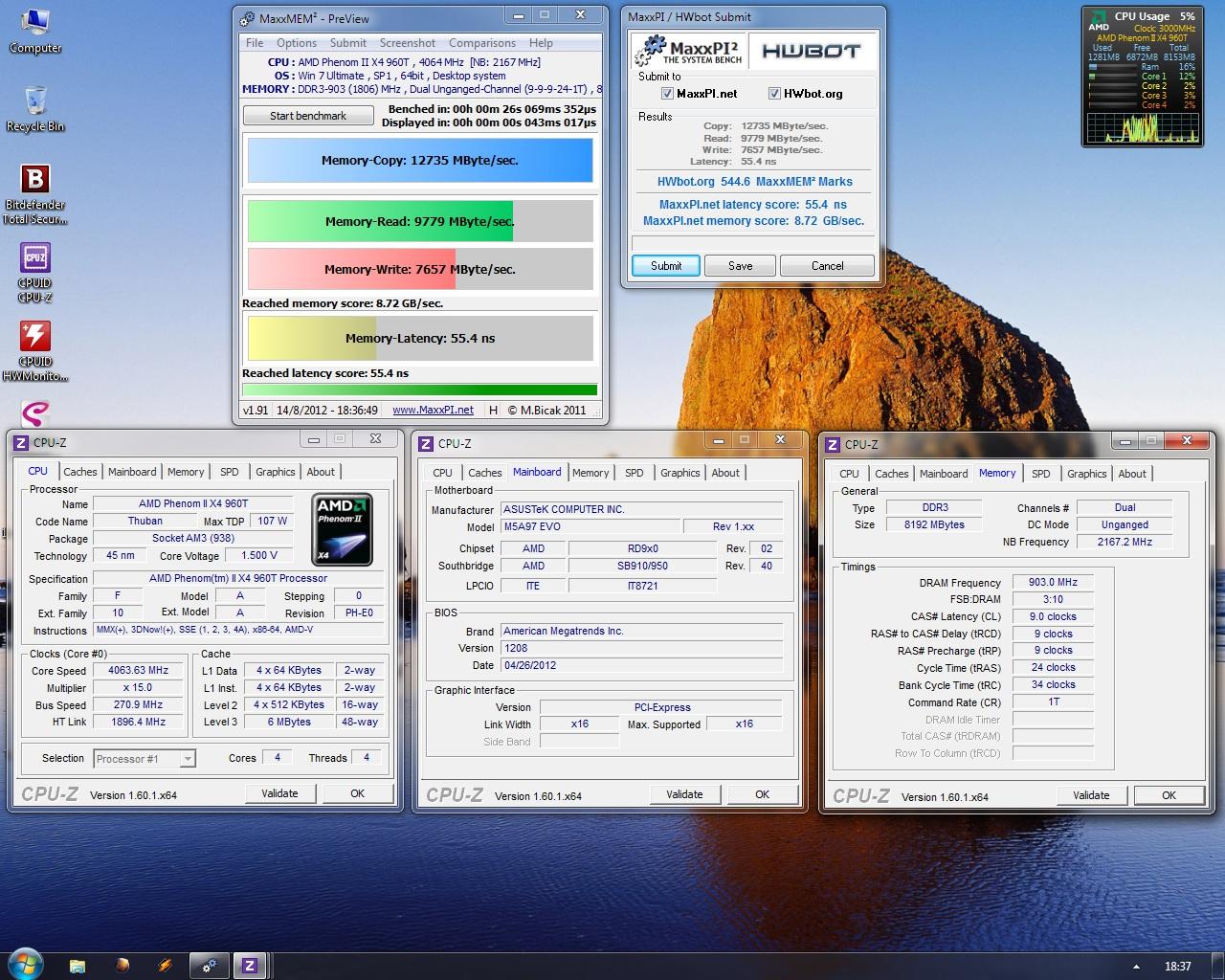Image resolution: width=1225 pixels, height=980 pixels.
Task: Click the BIOS Date value 04/26/2012
Action: click(x=642, y=665)
